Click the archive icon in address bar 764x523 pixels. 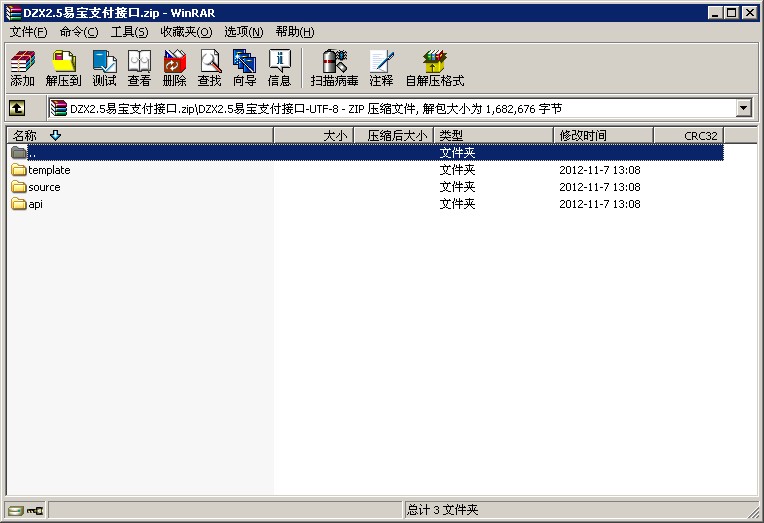click(x=58, y=108)
